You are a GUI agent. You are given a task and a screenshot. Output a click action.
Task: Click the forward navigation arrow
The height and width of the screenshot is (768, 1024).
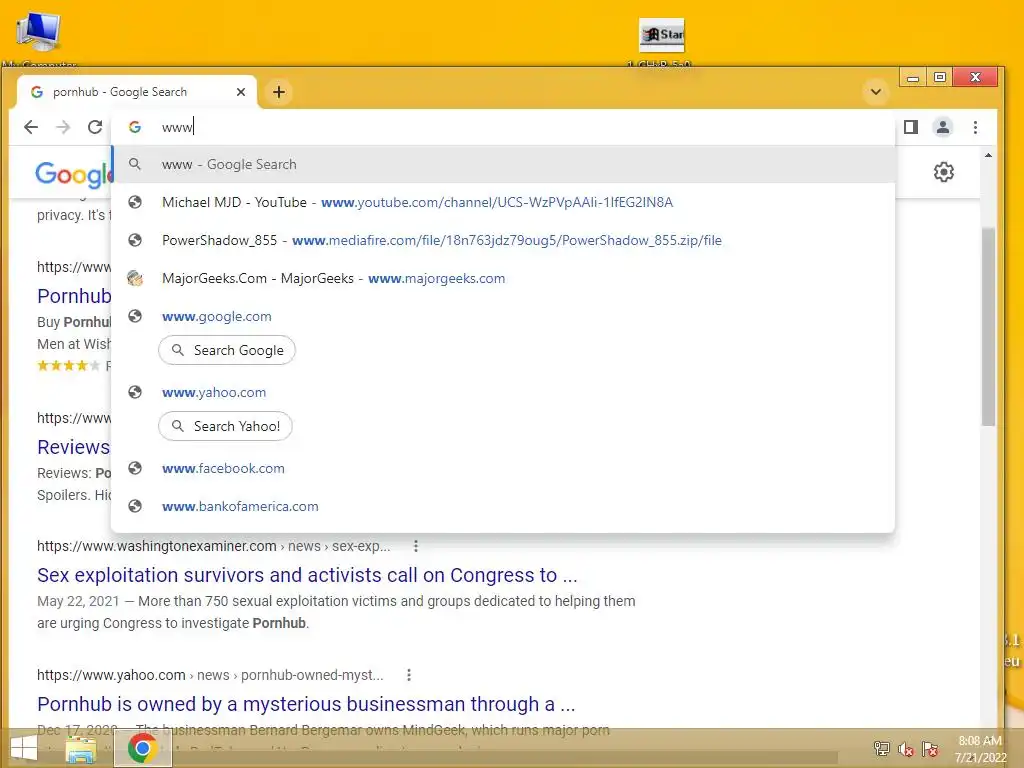tap(63, 127)
